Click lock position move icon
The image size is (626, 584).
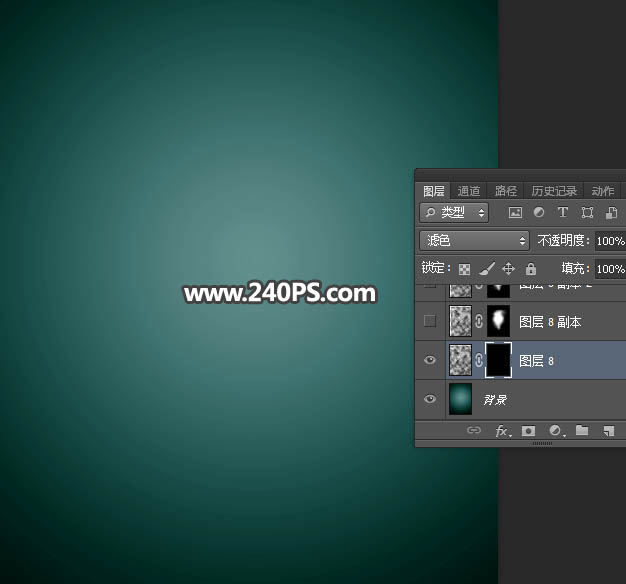[x=508, y=269]
